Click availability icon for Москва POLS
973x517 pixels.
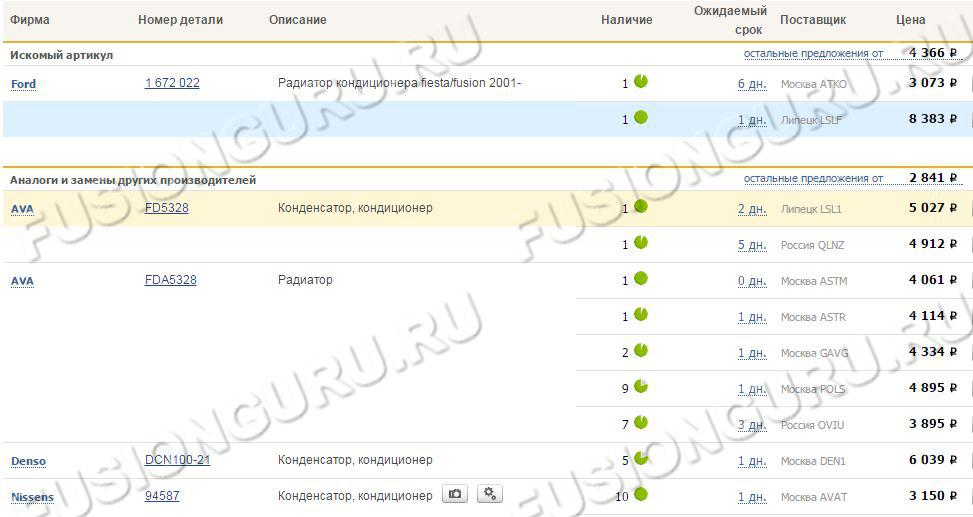click(x=641, y=387)
